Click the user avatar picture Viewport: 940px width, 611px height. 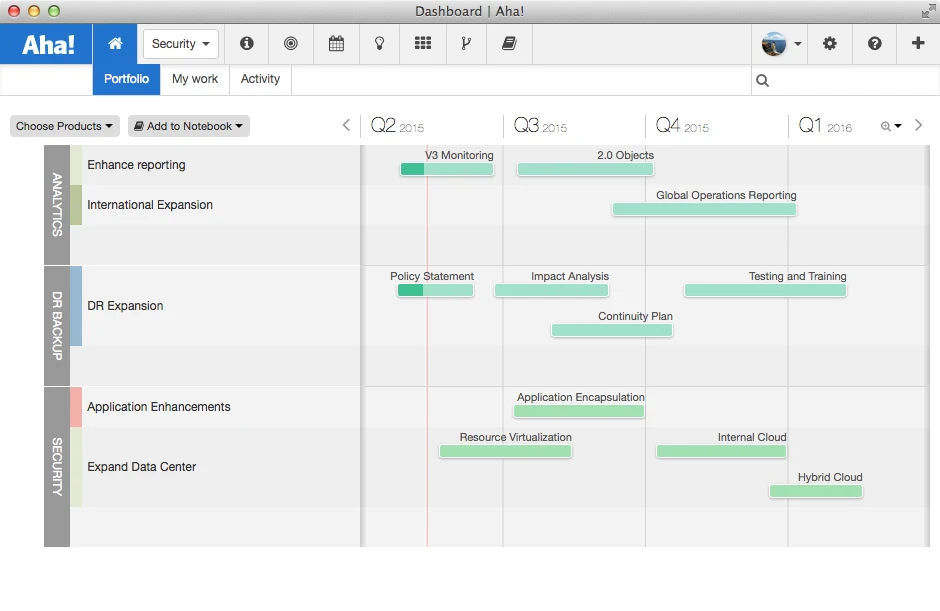click(x=774, y=44)
